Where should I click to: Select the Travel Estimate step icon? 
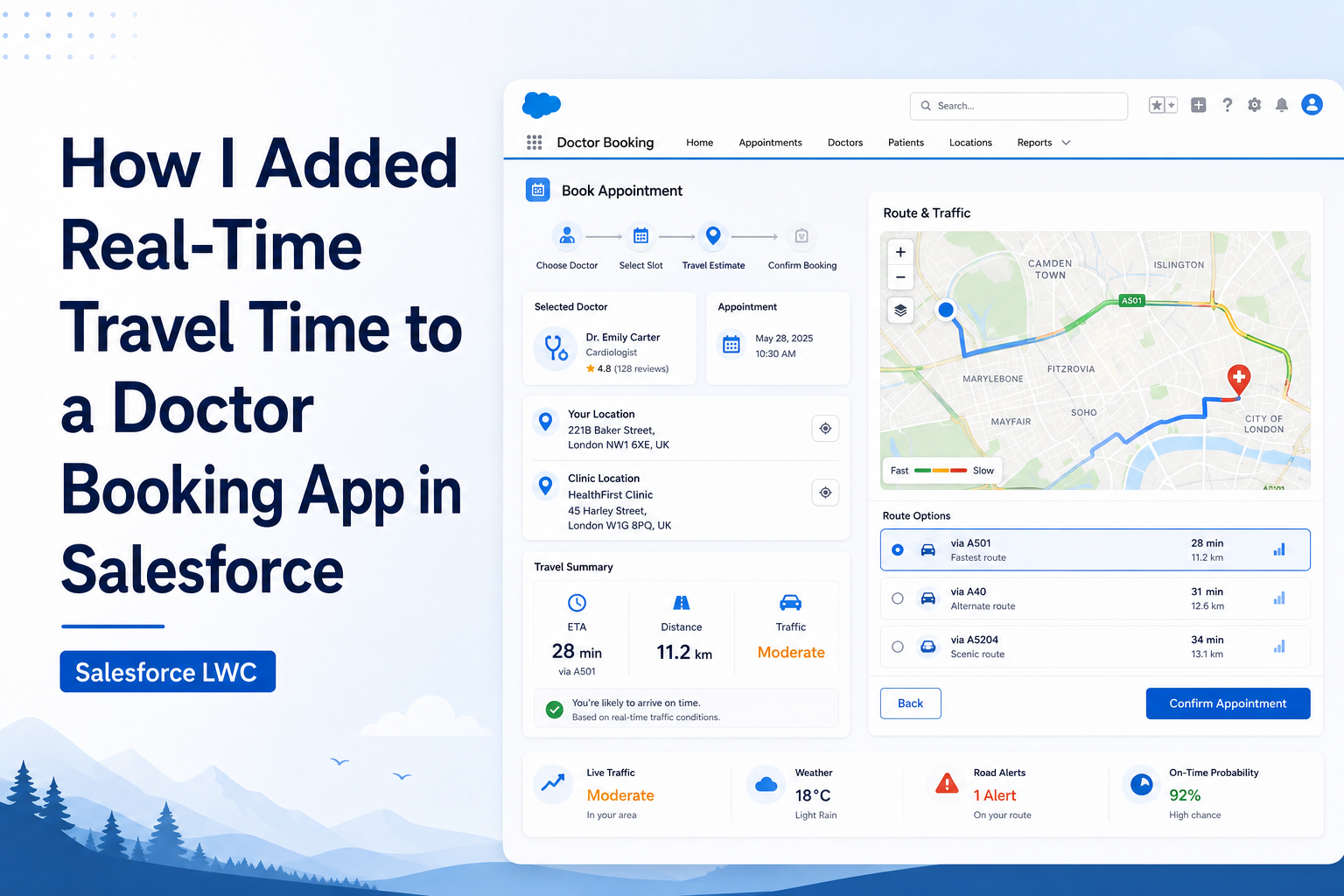tap(713, 236)
